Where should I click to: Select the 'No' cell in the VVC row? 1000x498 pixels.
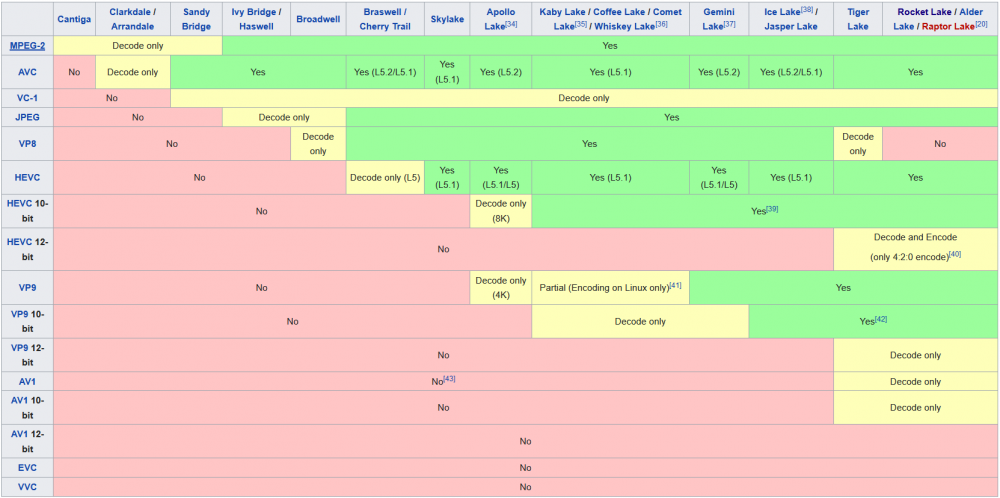click(x=526, y=487)
